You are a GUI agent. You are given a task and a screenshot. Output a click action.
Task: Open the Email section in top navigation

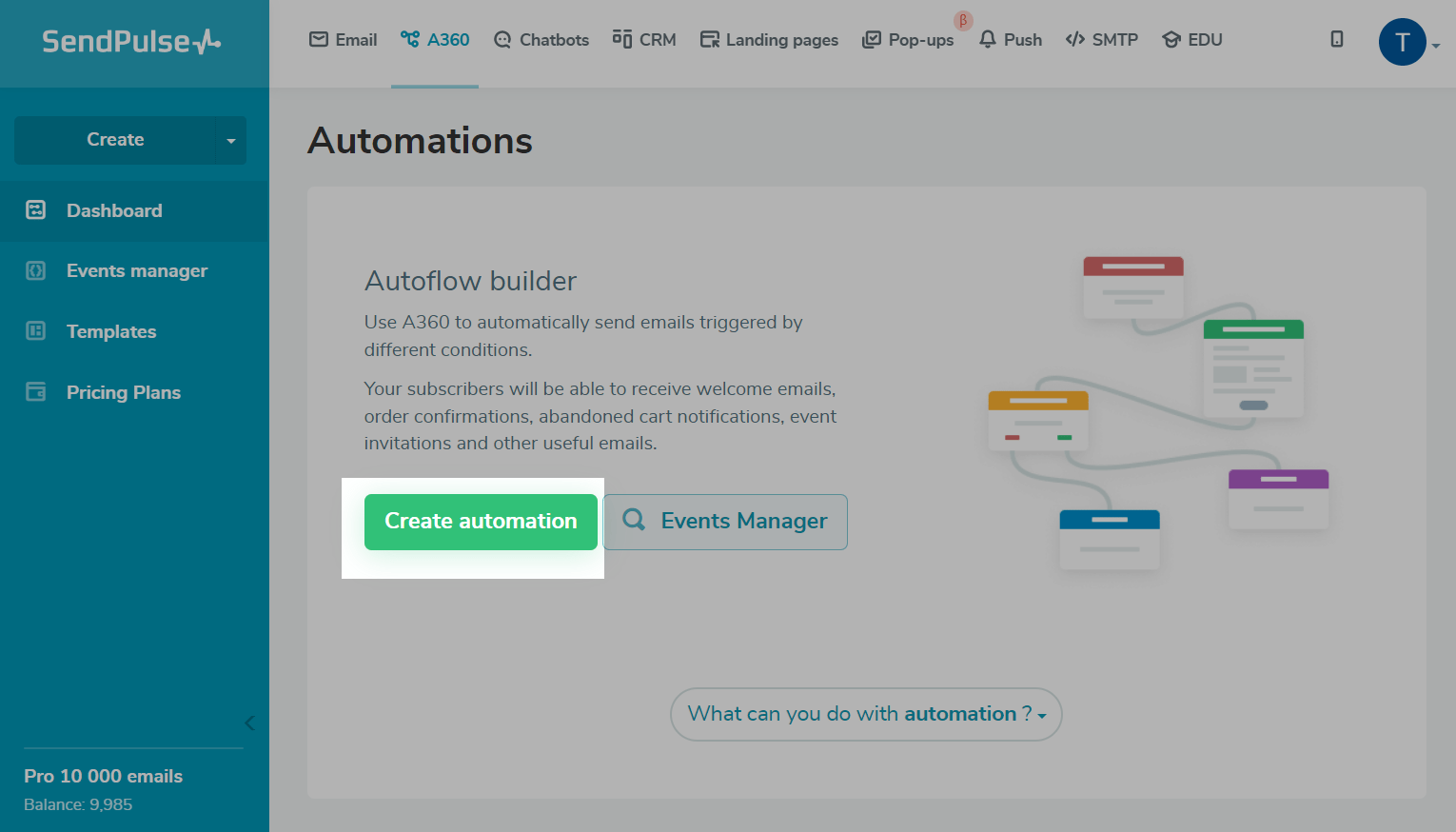point(344,40)
